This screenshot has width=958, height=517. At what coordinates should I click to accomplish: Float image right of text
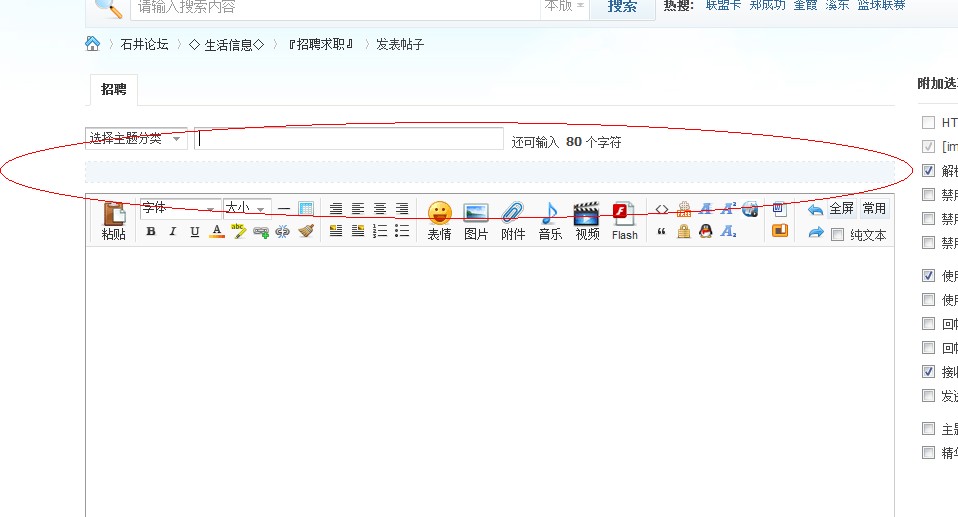point(358,230)
